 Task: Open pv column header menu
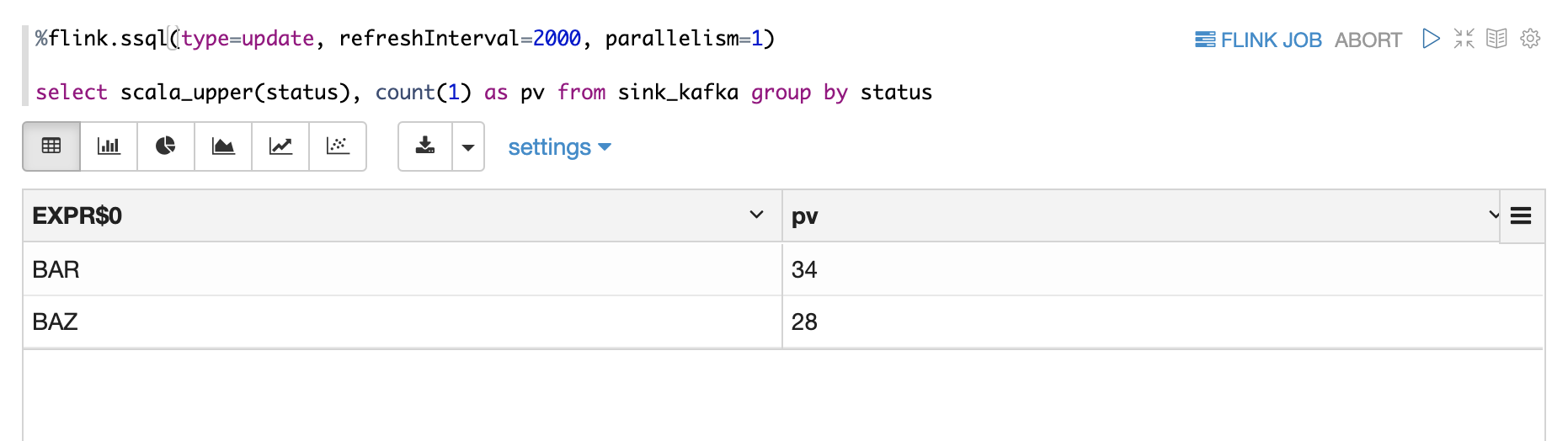point(1493,215)
